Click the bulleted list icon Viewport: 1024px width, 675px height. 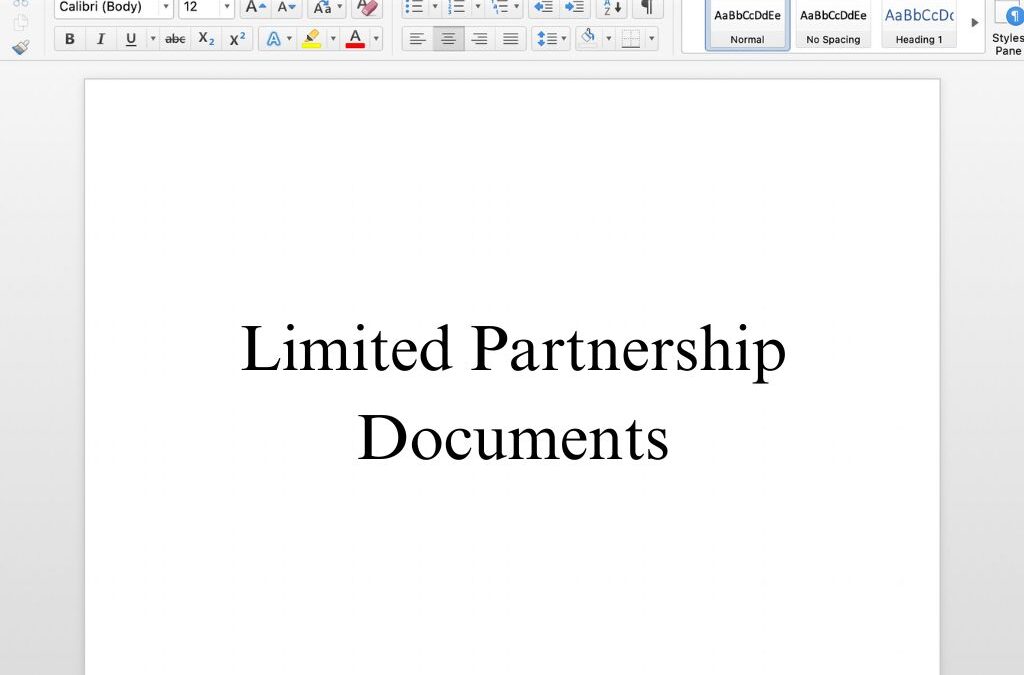pyautogui.click(x=415, y=7)
